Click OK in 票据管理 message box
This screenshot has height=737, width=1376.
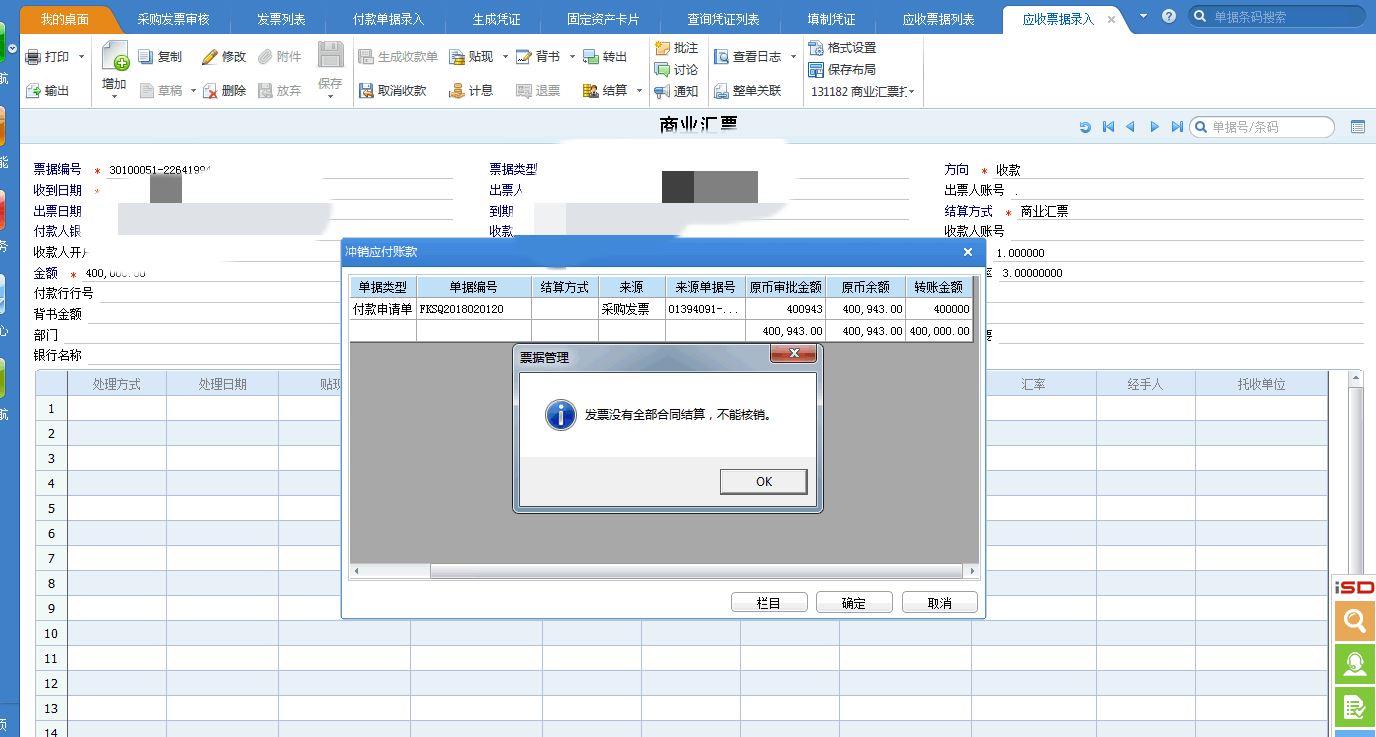click(764, 482)
